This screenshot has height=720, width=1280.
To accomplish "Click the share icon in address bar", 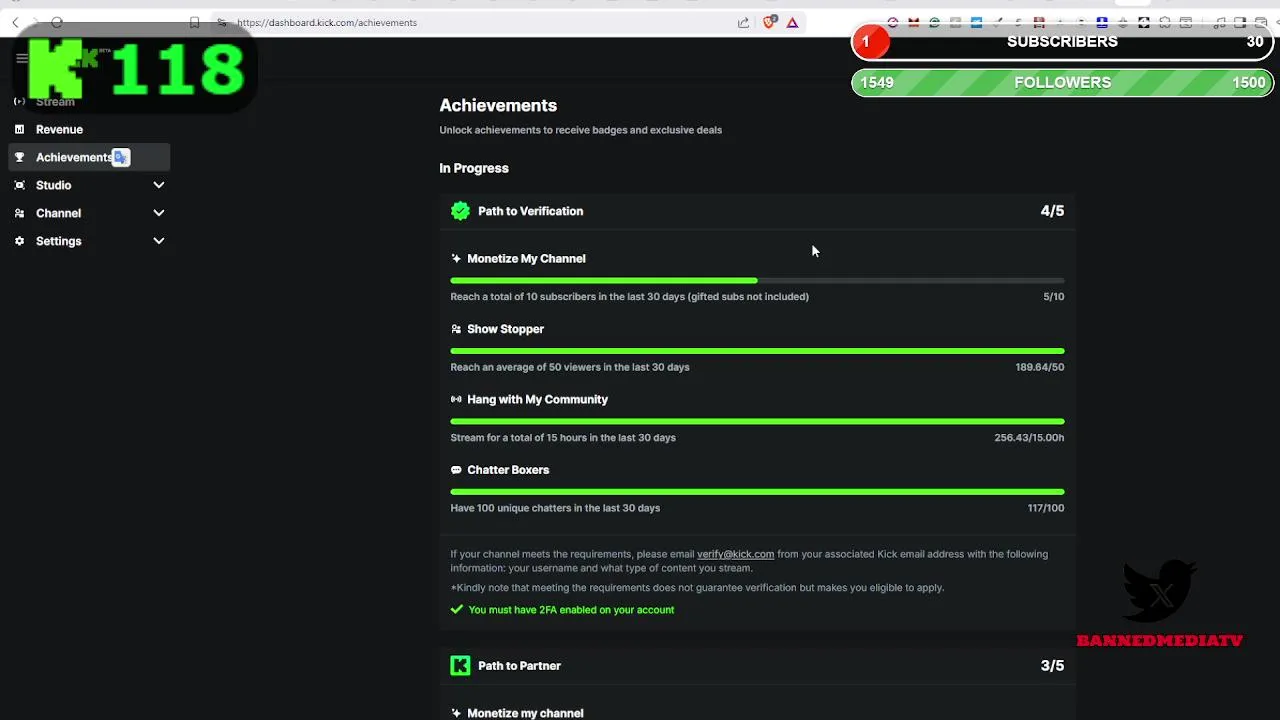I will point(743,22).
